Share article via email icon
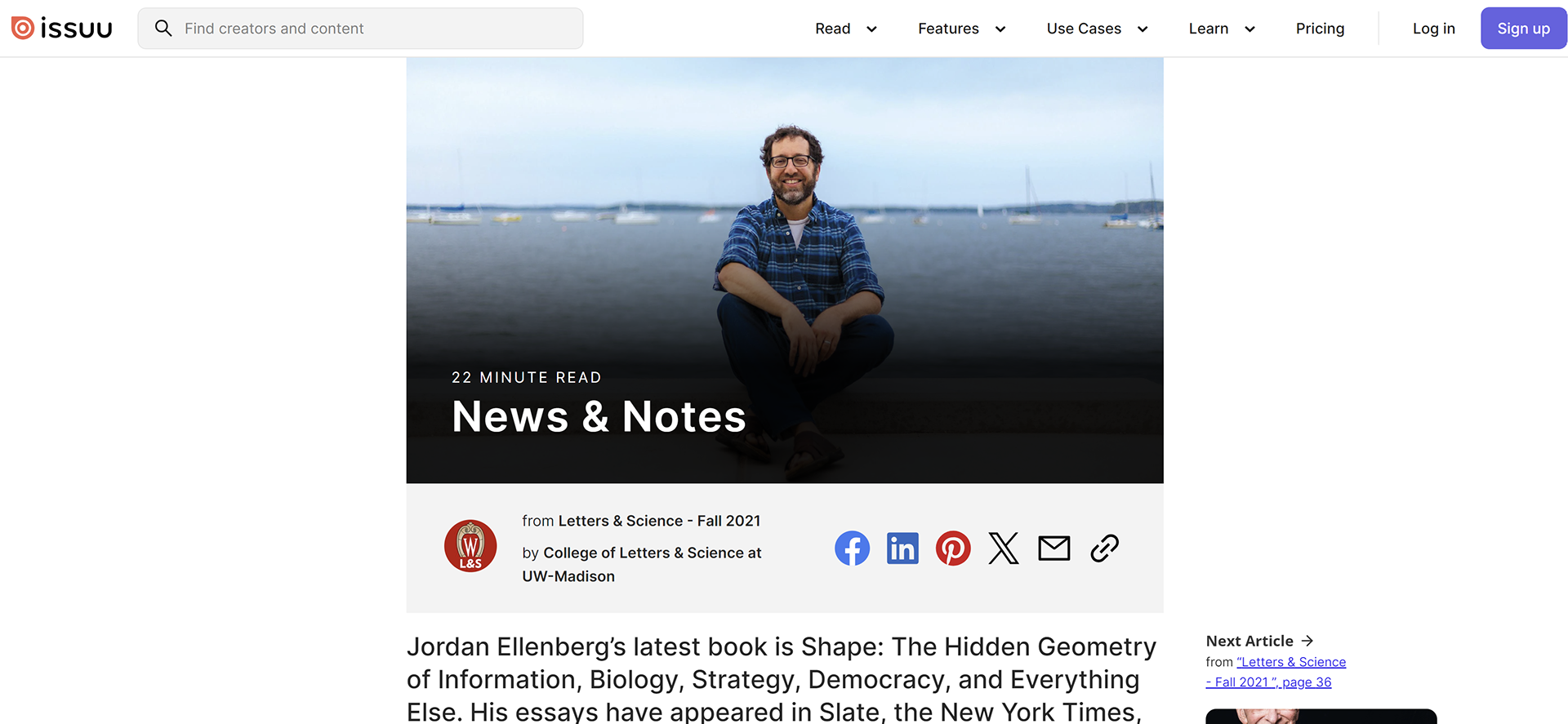Screen dimensions: 1568x724 pyautogui.click(x=1054, y=549)
